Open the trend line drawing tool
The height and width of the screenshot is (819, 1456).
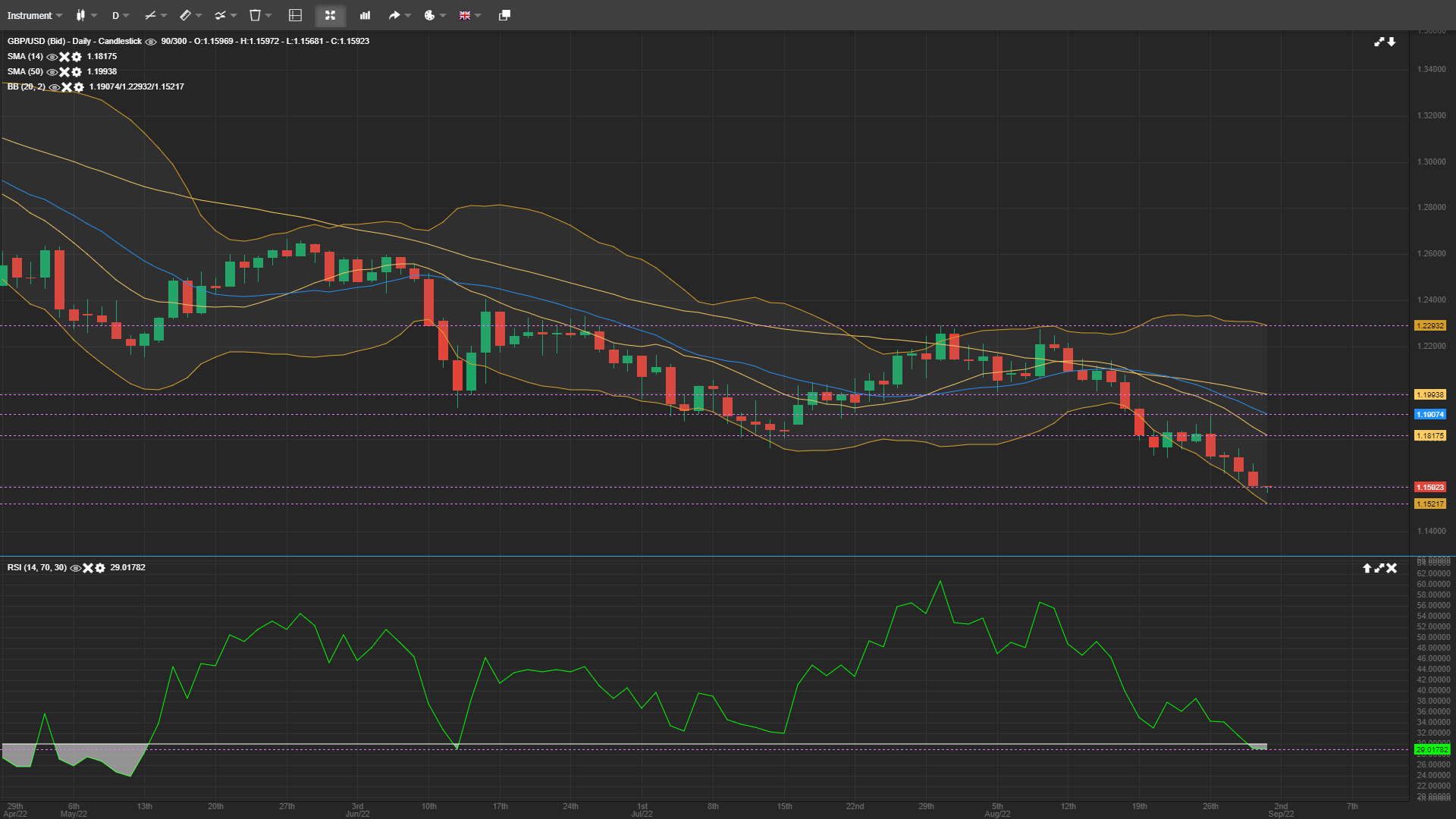point(149,15)
